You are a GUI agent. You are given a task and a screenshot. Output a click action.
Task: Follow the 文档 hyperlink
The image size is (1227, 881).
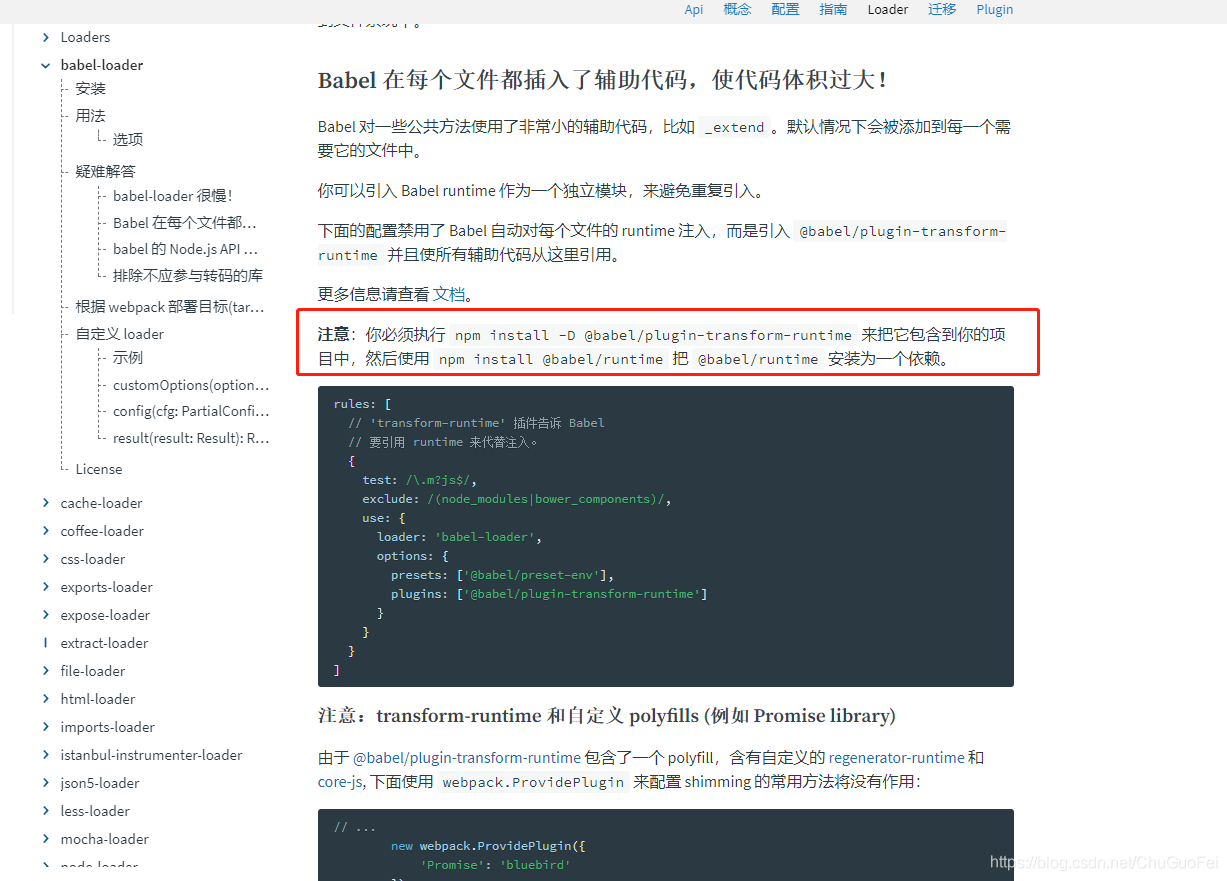449,295
